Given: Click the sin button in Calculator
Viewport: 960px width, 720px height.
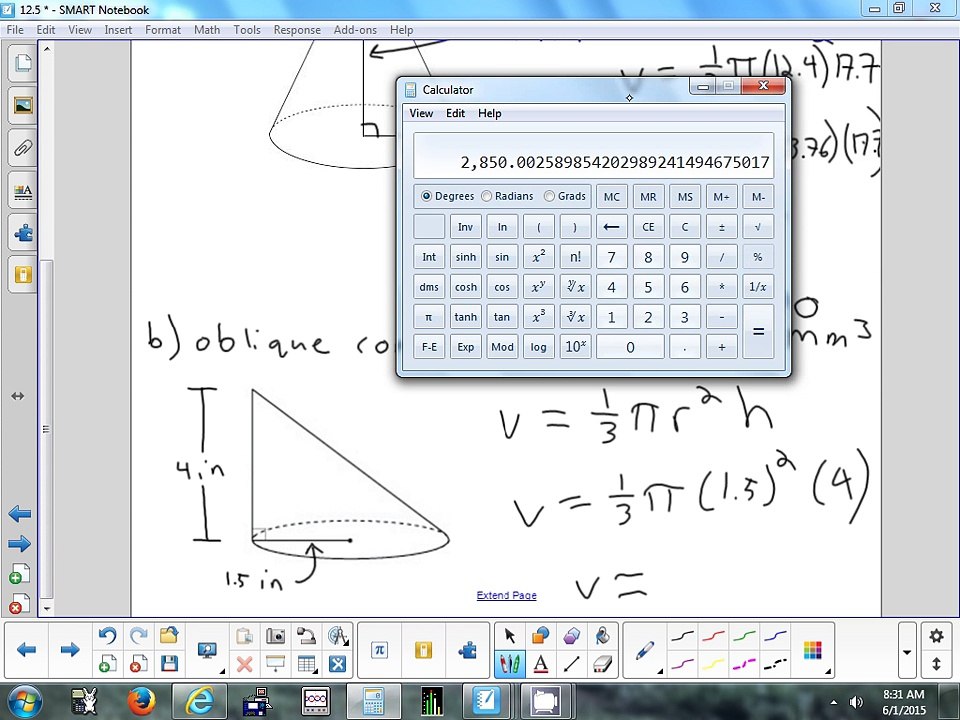Looking at the screenshot, I should pos(502,257).
